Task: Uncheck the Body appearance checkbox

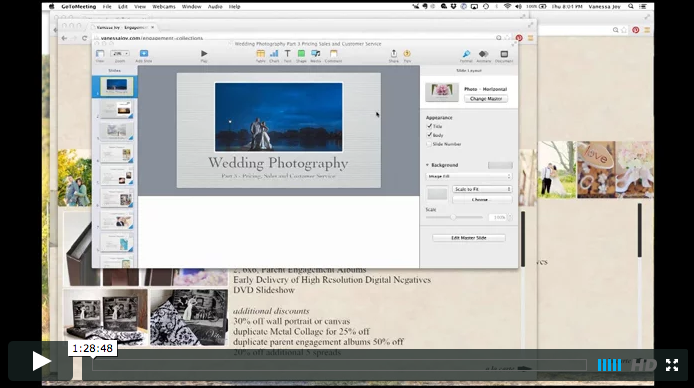Action: coord(429,135)
